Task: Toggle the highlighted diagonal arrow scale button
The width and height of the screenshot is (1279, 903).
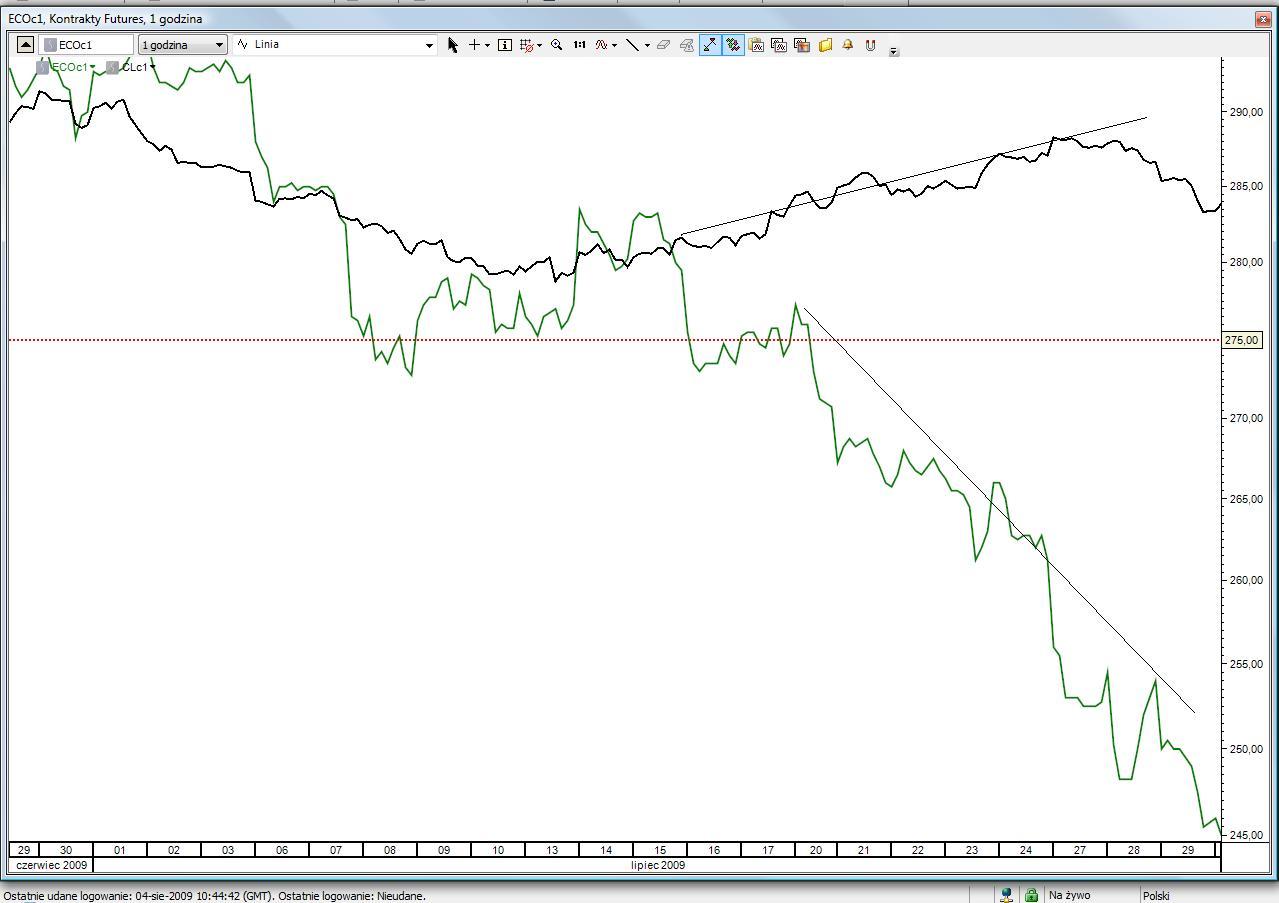Action: click(x=710, y=45)
